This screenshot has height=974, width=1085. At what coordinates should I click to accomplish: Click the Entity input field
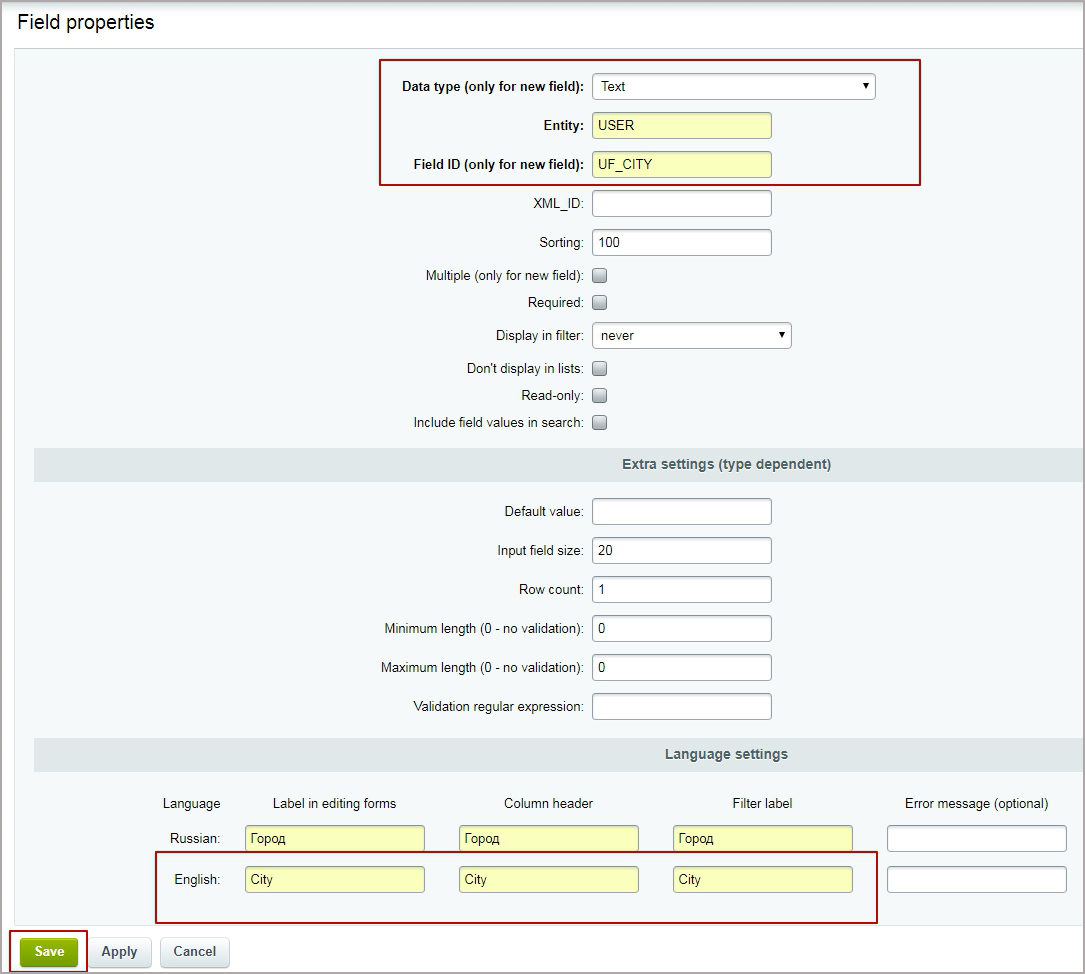(x=682, y=125)
